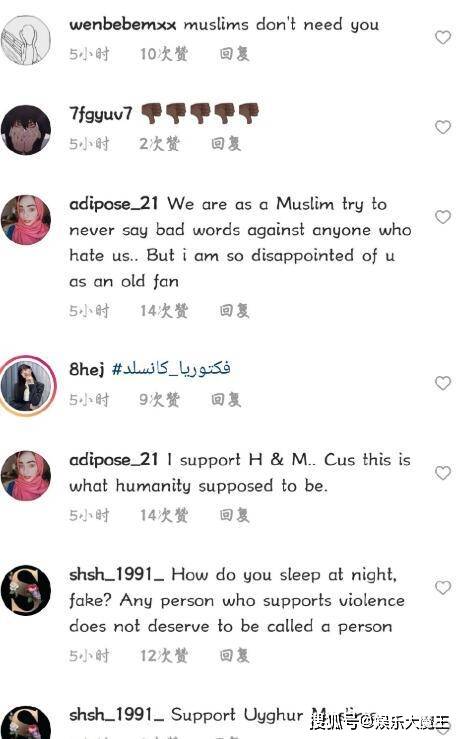View the 12 likes on shsh_1991_'s comment
The image size is (464, 739).
point(164,656)
